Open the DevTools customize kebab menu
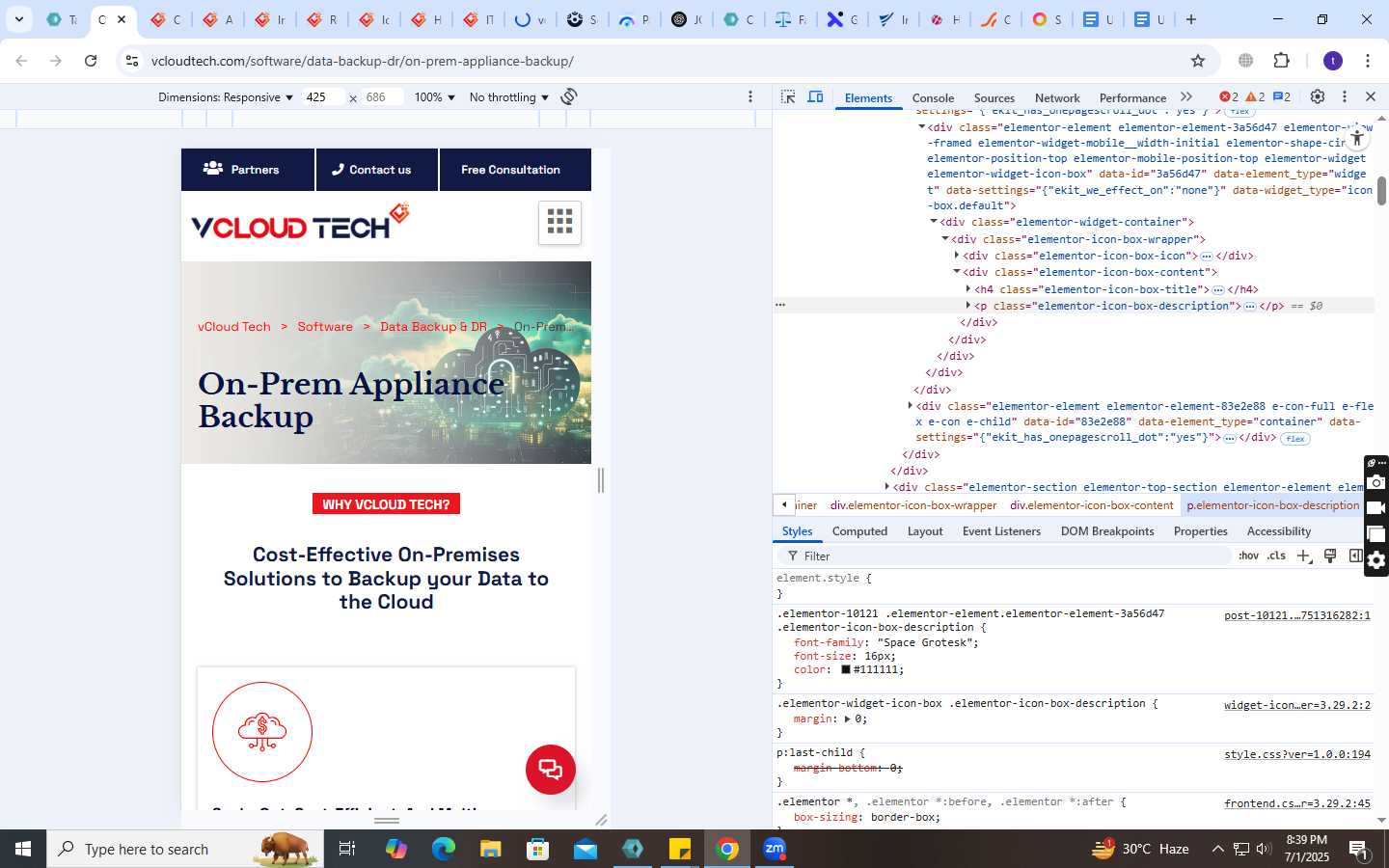Image resolution: width=1389 pixels, height=868 pixels. (x=1344, y=96)
